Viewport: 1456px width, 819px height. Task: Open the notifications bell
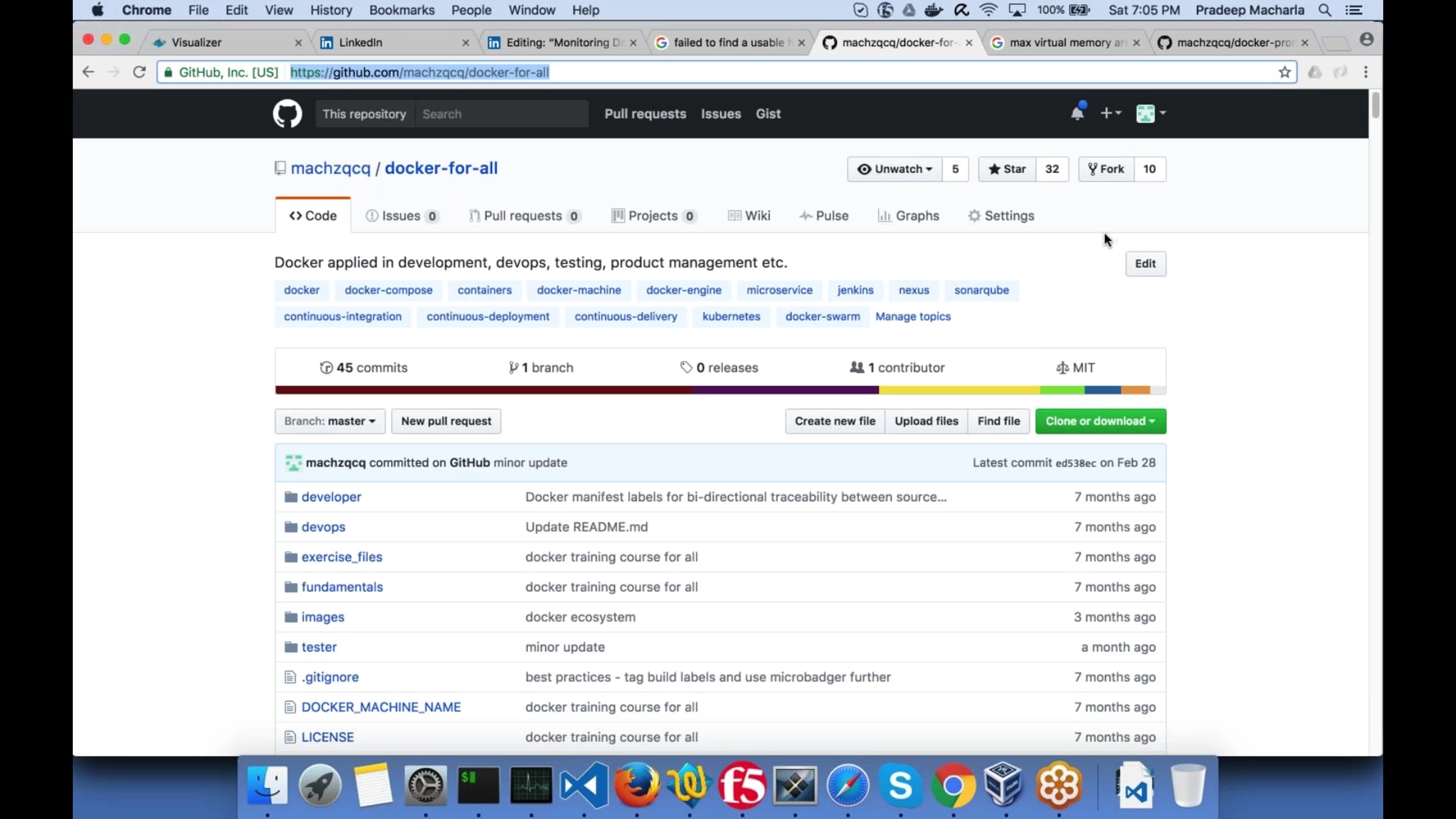tap(1077, 113)
